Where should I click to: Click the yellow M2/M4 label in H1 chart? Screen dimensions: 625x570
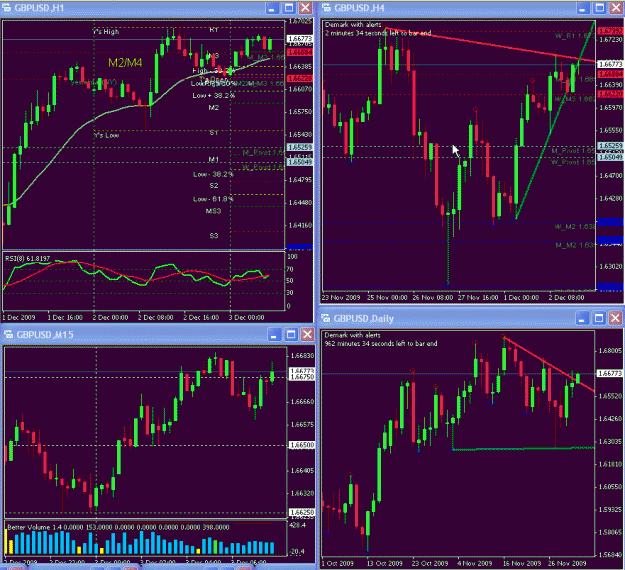coord(125,63)
